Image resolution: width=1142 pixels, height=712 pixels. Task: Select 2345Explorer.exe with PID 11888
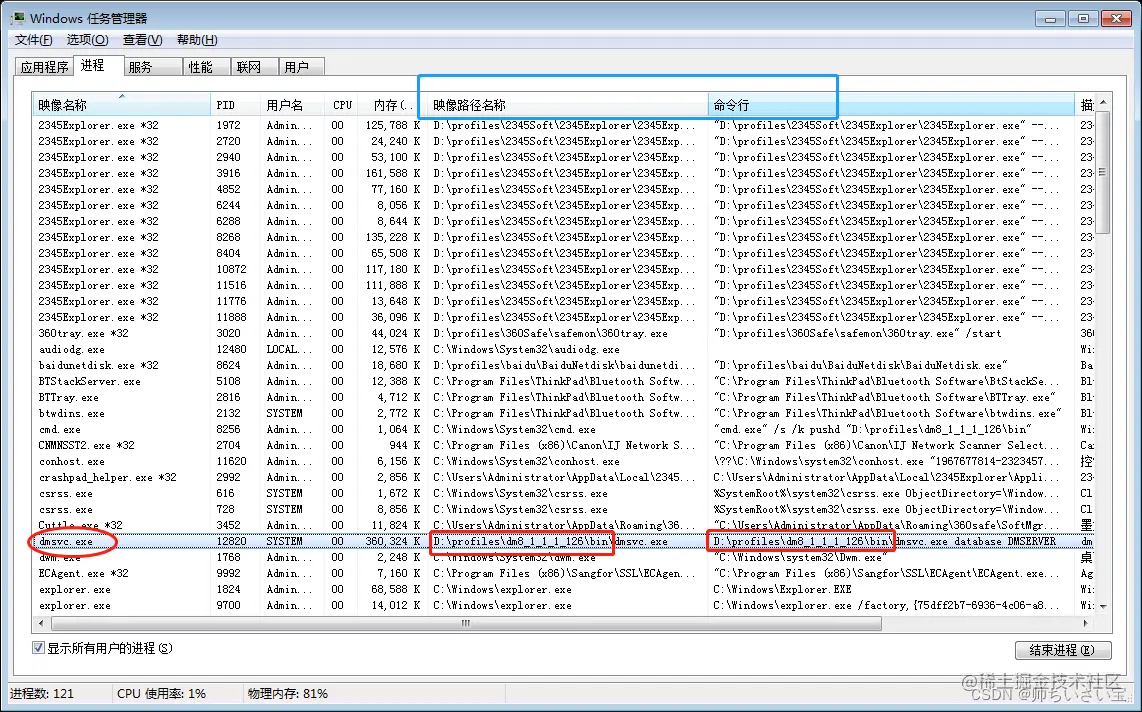pyautogui.click(x=564, y=317)
